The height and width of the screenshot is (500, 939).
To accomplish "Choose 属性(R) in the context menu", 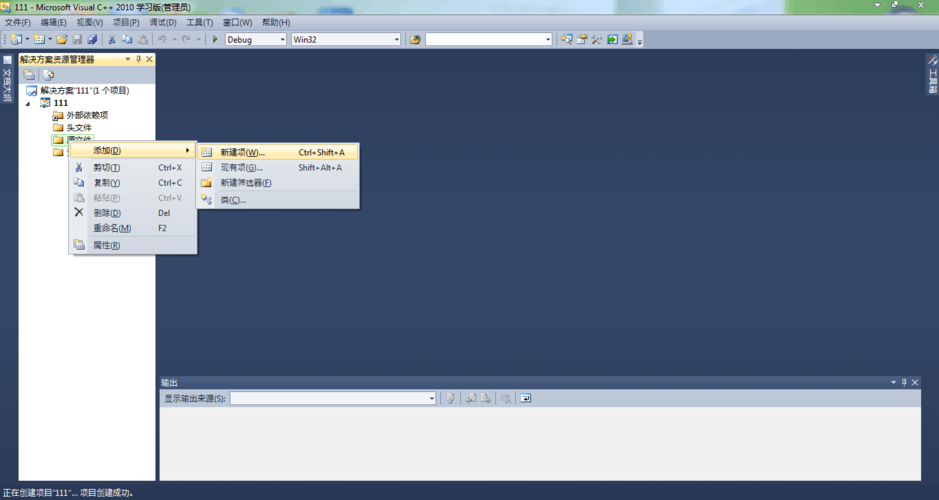I will pos(133,245).
